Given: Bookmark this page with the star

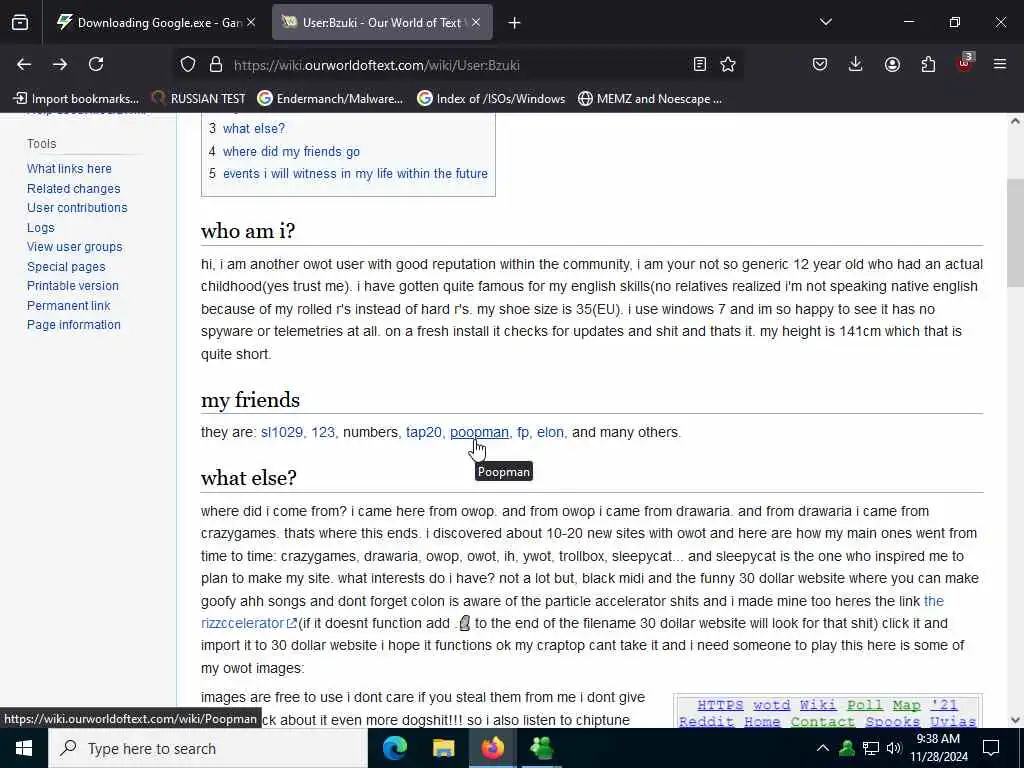Looking at the screenshot, I should point(728,64).
